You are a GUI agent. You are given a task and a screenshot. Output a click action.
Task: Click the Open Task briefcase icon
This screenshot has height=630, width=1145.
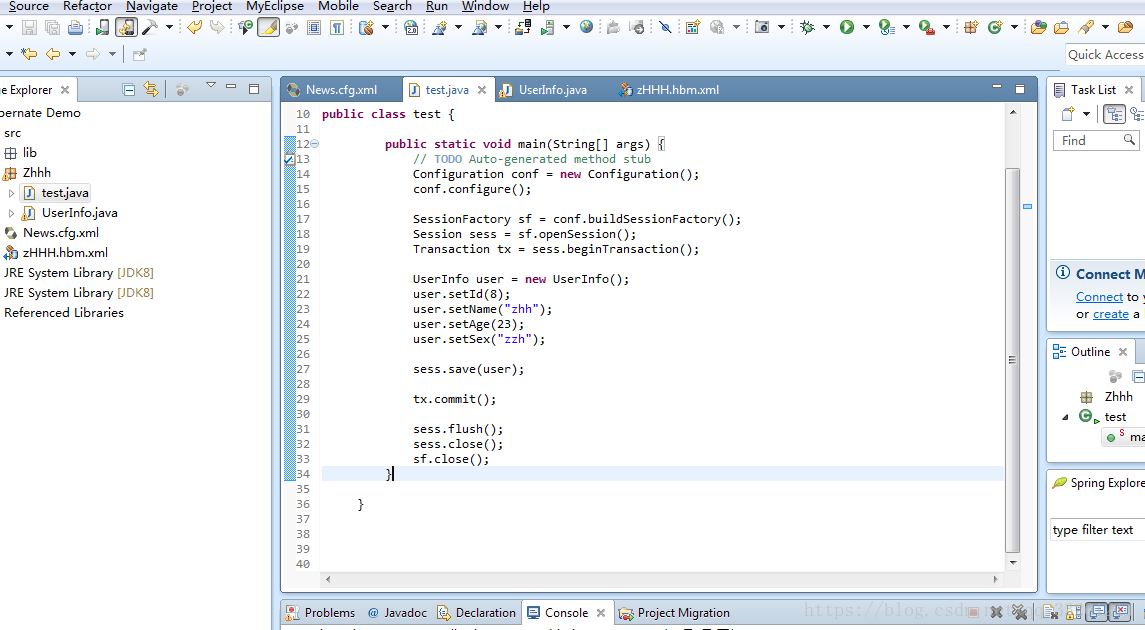(x=1062, y=28)
